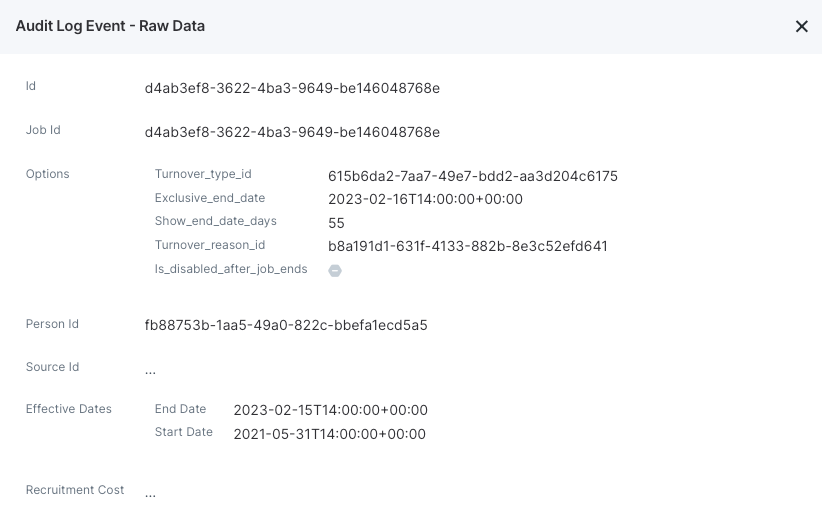Click the Source Id ellipsis value

[150, 371]
